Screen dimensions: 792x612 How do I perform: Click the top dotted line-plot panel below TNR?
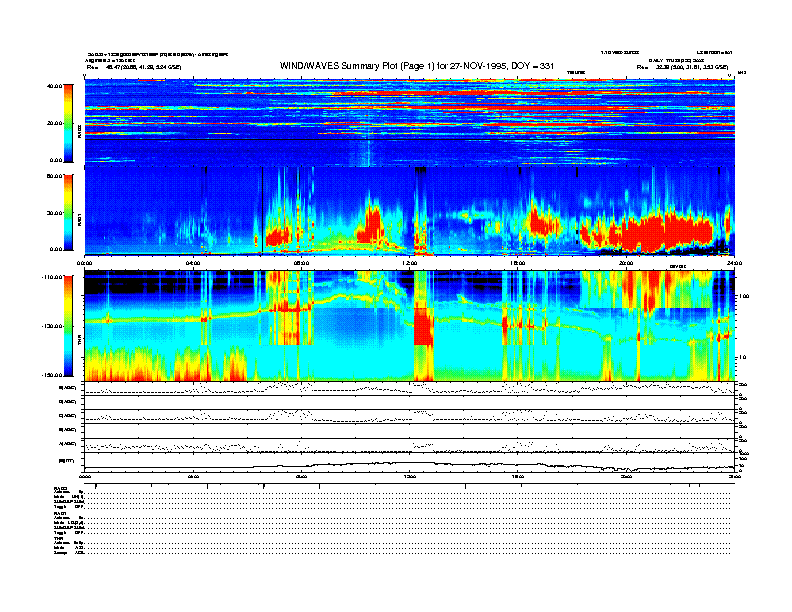pos(410,388)
